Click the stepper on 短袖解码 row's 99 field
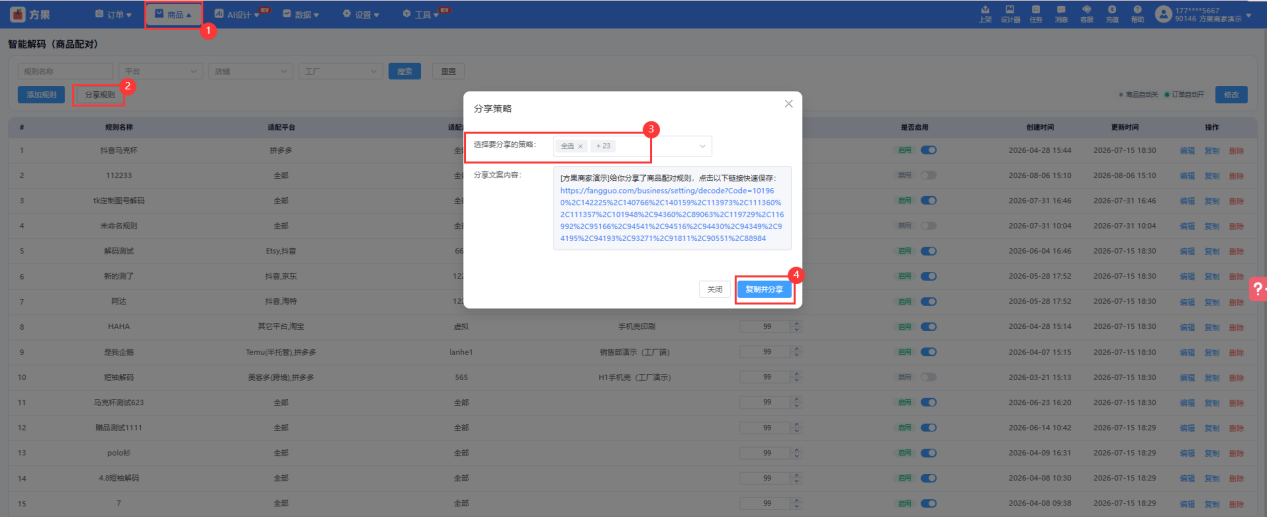 tap(795, 377)
